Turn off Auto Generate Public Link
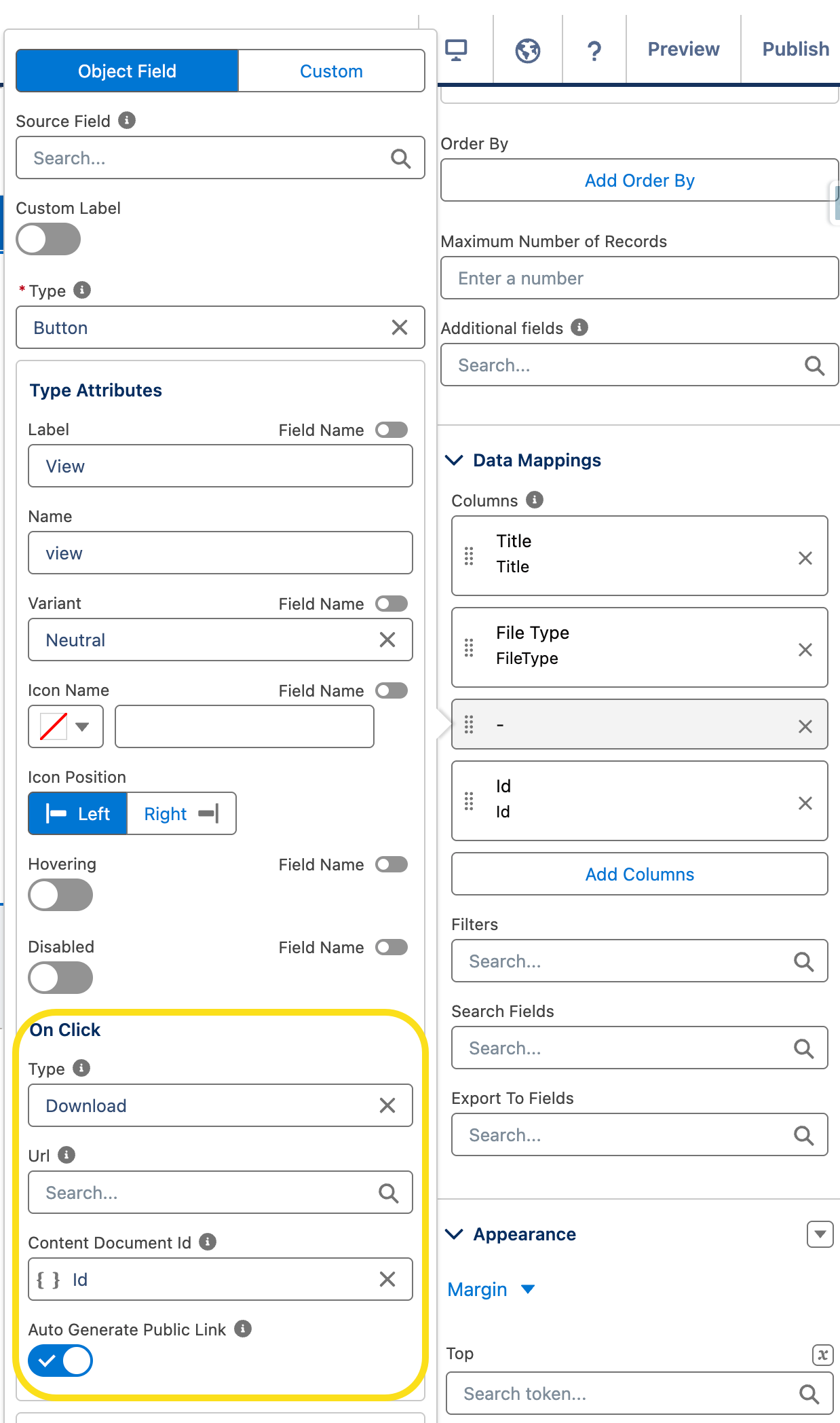The image size is (840, 1423). [x=60, y=1361]
